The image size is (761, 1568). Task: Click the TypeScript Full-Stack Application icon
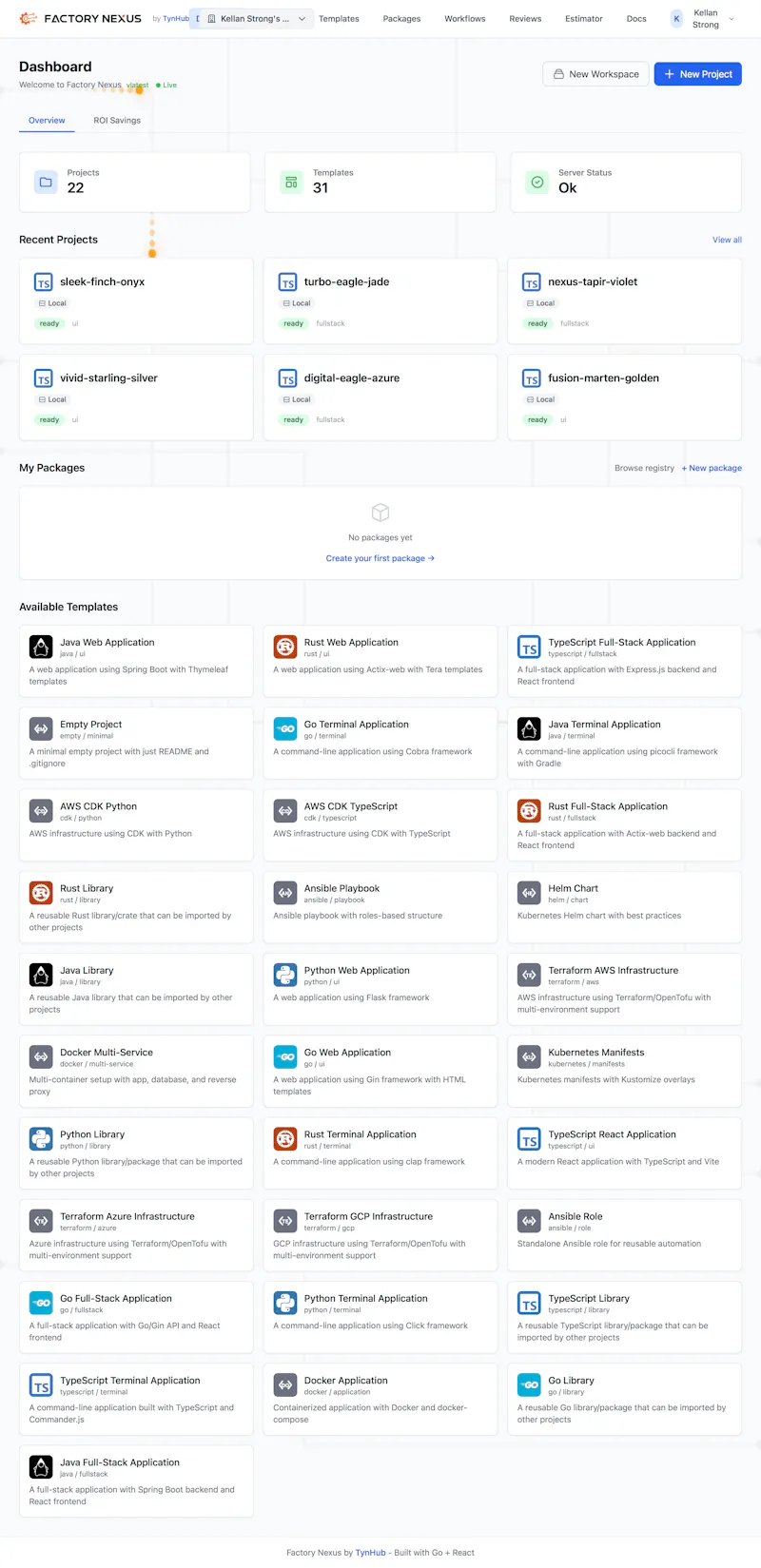[x=529, y=648]
